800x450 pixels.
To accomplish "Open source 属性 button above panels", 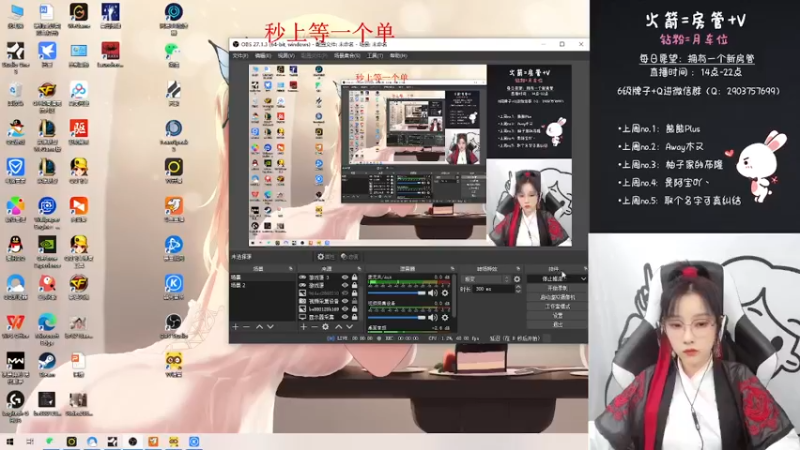I will coord(326,257).
